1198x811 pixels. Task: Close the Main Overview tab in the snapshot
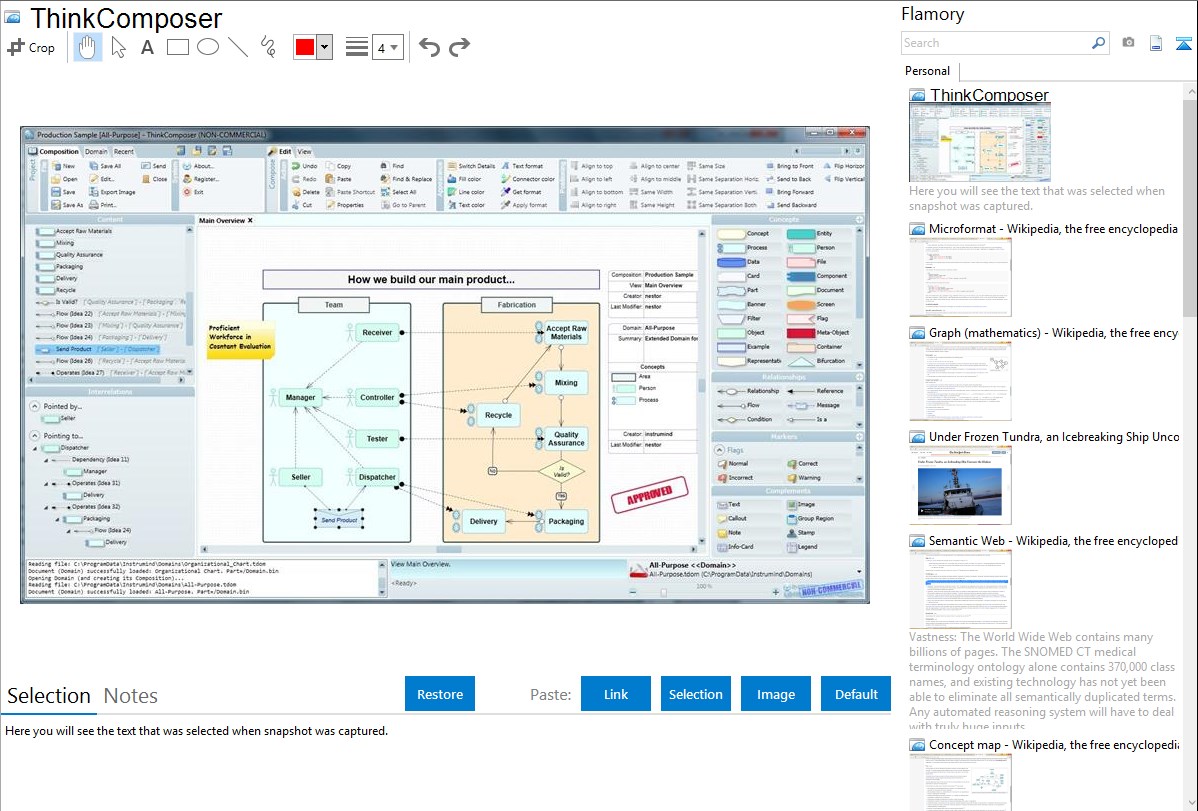click(x=250, y=221)
